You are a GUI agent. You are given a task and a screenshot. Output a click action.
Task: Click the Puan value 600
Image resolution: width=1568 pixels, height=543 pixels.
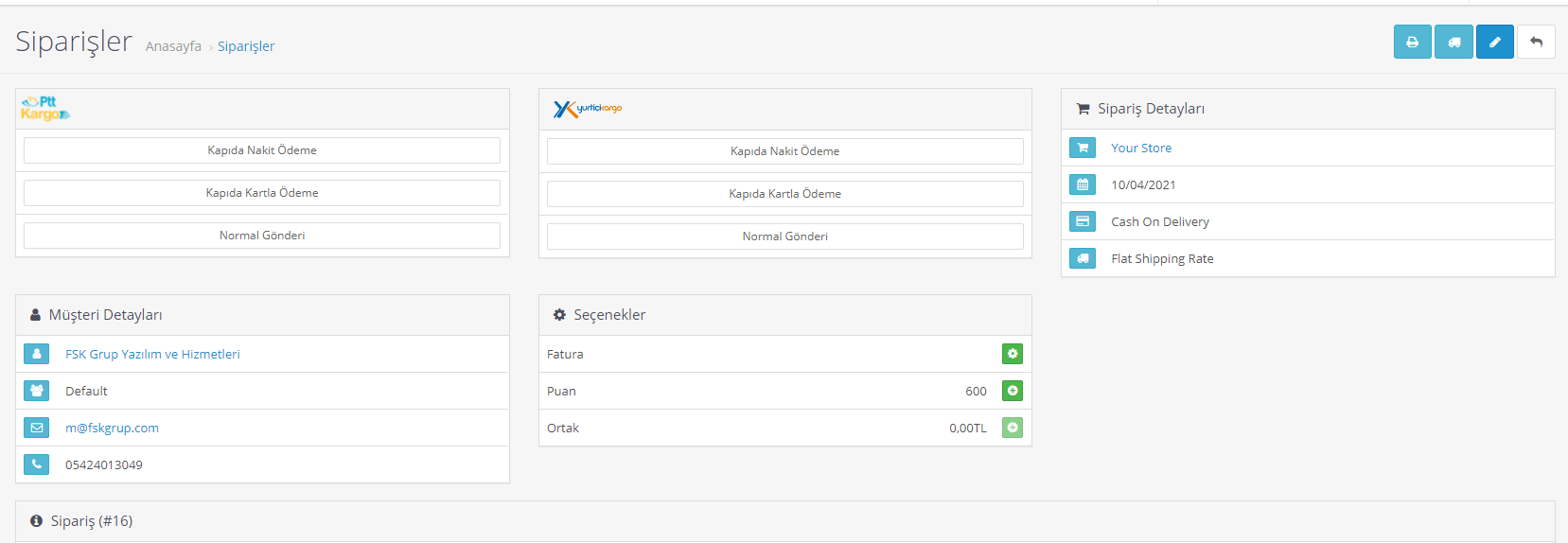click(x=977, y=391)
